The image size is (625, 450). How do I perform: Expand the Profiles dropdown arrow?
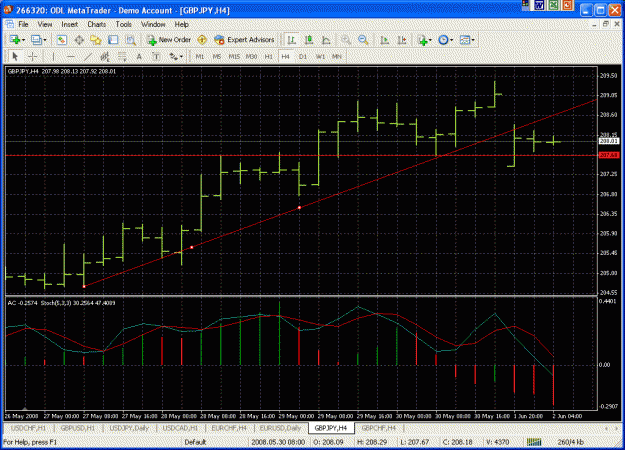(45, 40)
